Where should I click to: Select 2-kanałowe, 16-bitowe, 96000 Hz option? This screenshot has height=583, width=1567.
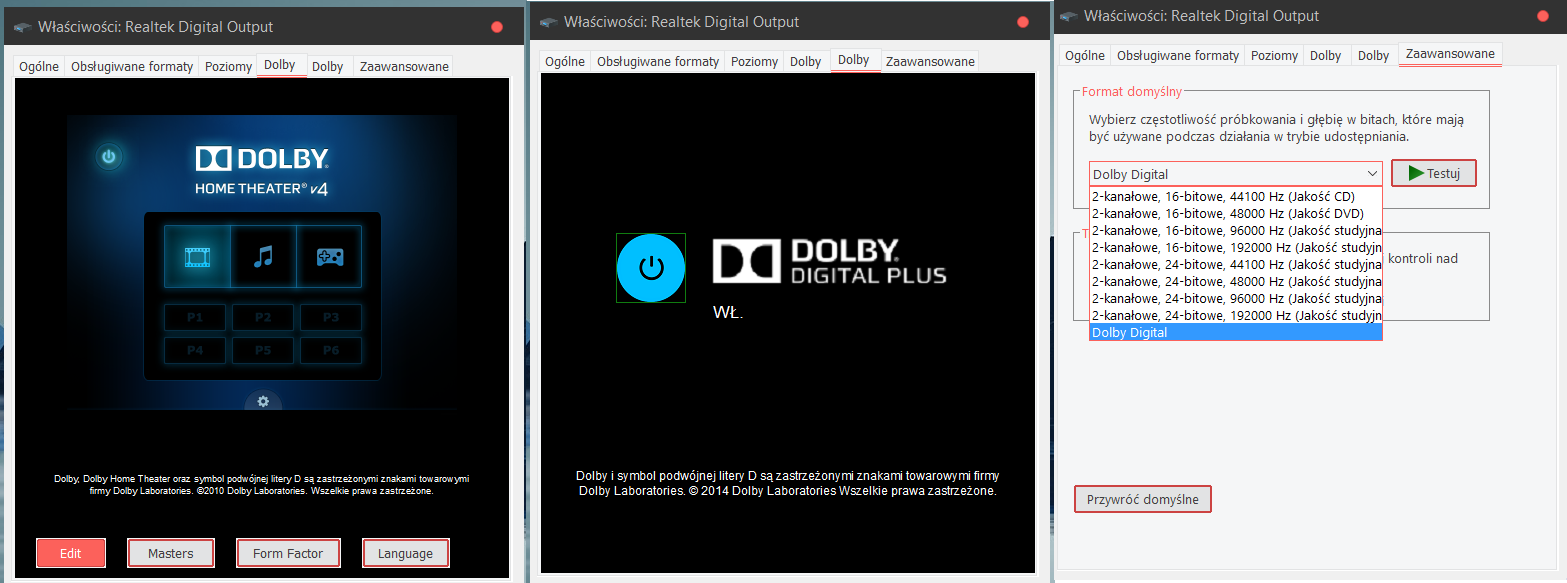[x=1236, y=230]
